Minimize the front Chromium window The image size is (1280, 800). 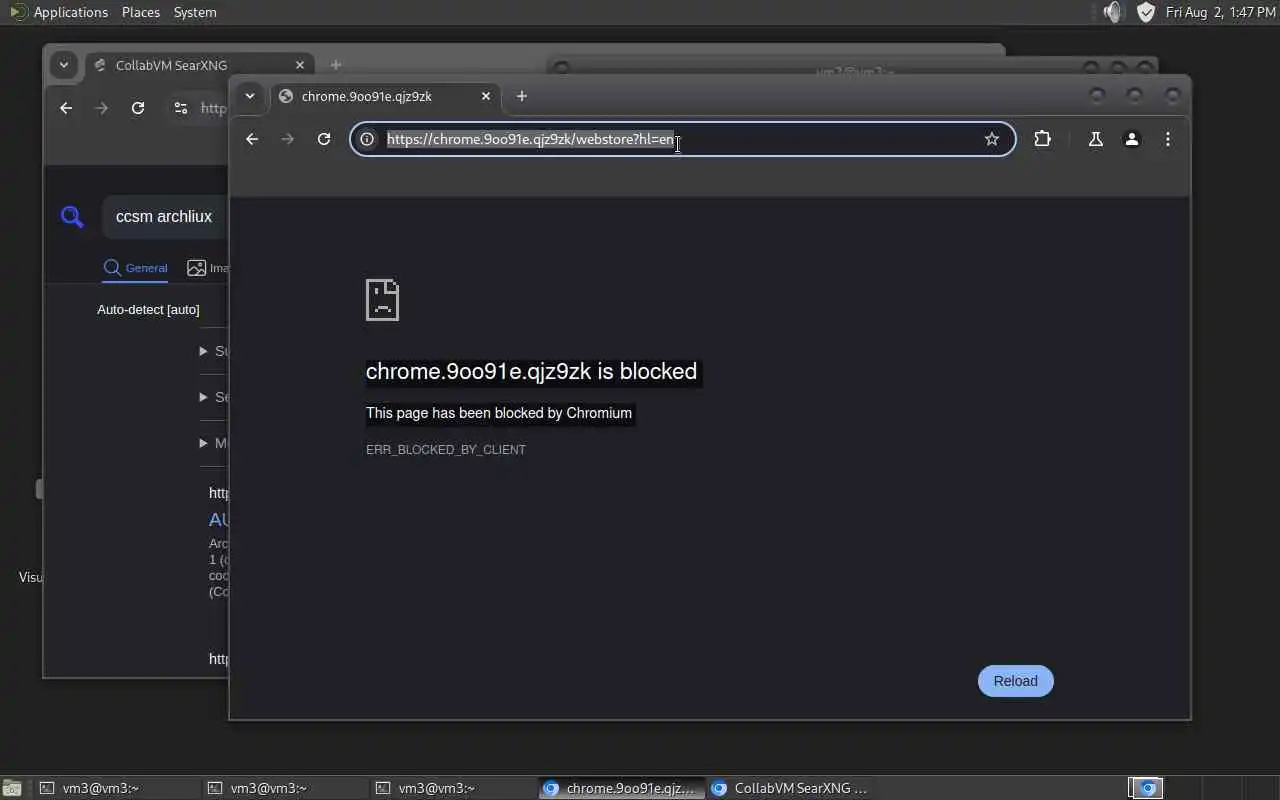[x=1097, y=96]
